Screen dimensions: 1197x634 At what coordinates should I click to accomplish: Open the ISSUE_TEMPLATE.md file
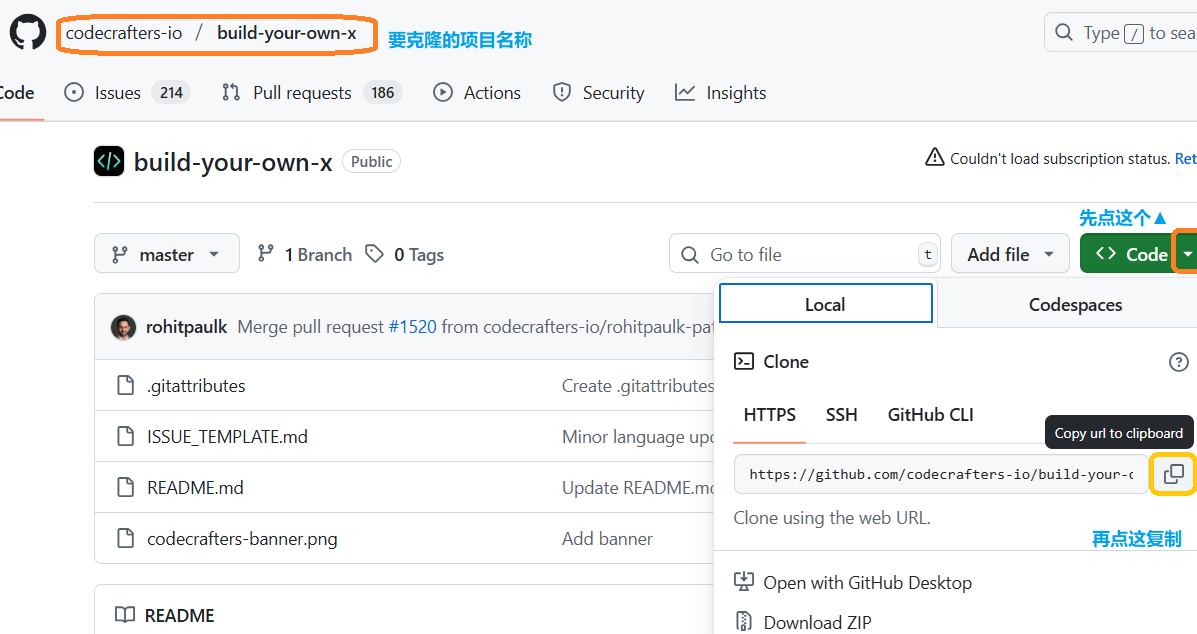227,437
